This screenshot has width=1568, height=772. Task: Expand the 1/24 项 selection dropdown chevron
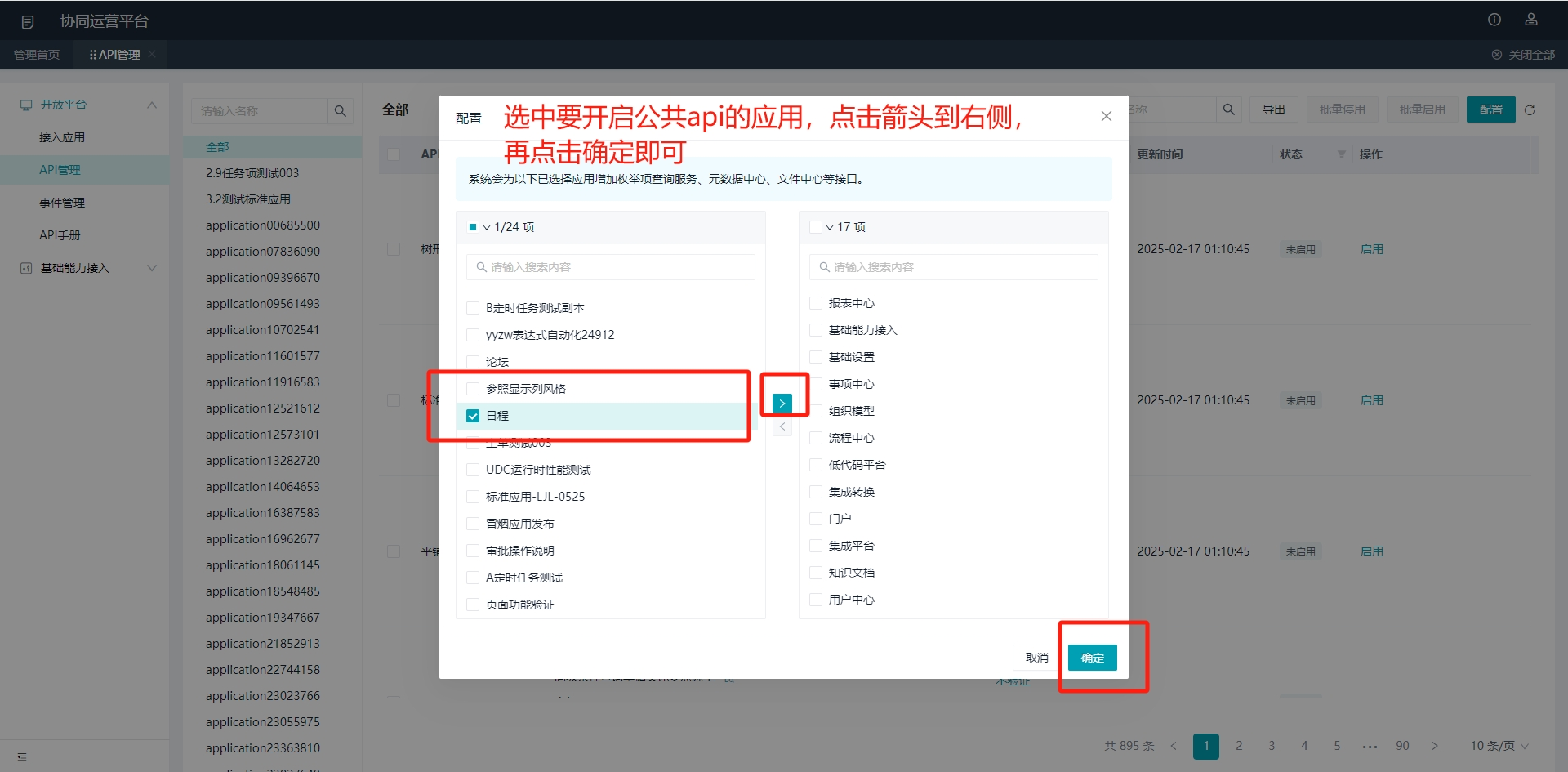tap(487, 228)
